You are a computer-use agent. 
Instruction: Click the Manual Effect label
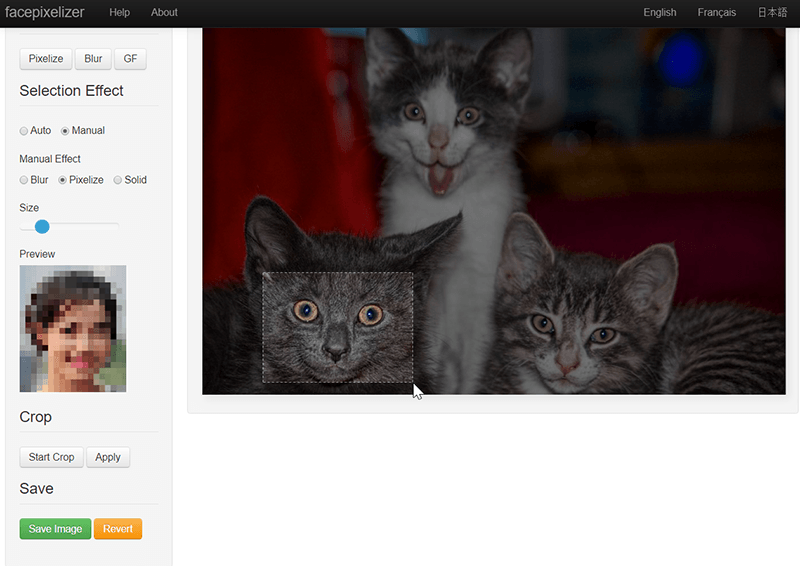[x=50, y=159]
